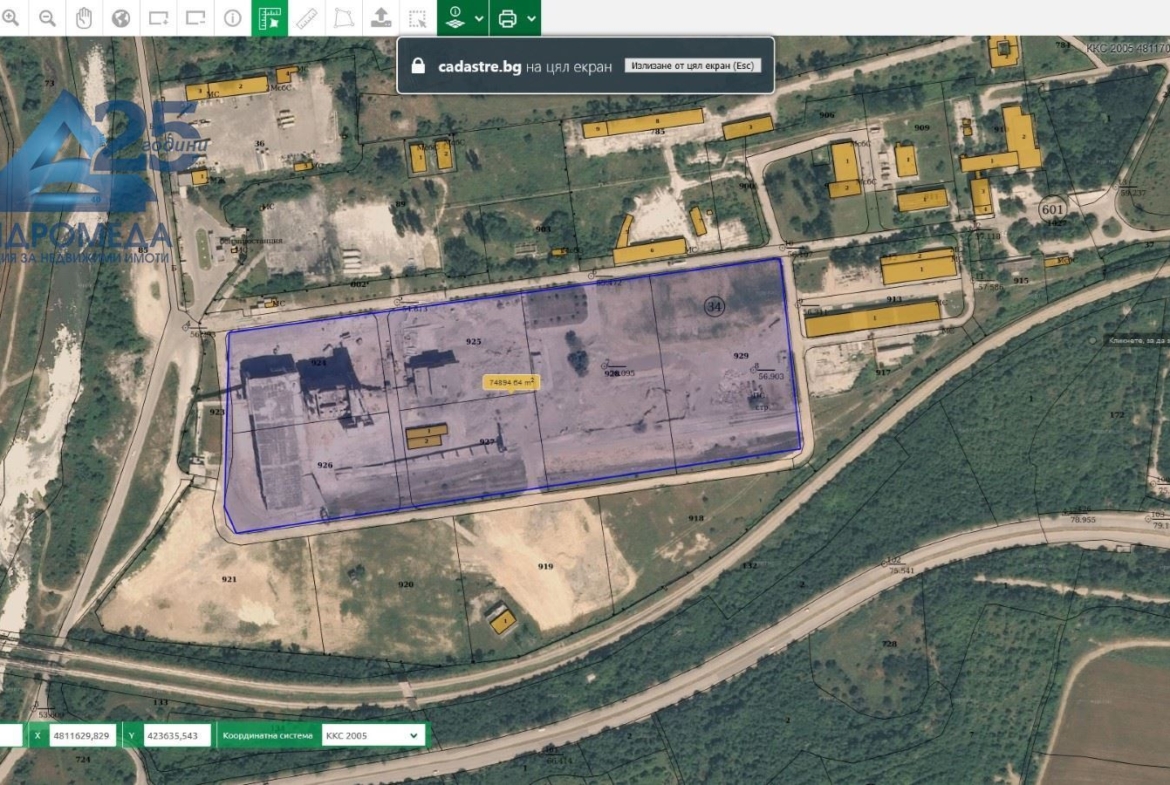Click the 74894.64 m² area label
Viewport: 1170px width, 785px height.
click(510, 382)
